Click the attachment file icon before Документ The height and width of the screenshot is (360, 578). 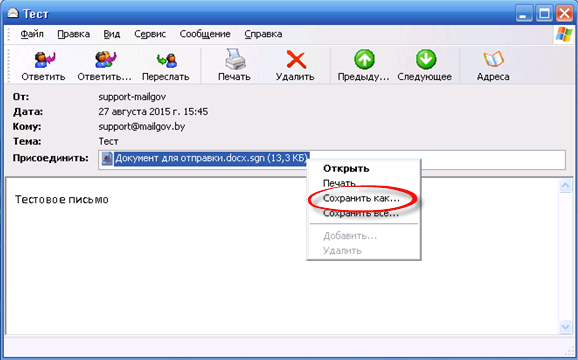107,158
